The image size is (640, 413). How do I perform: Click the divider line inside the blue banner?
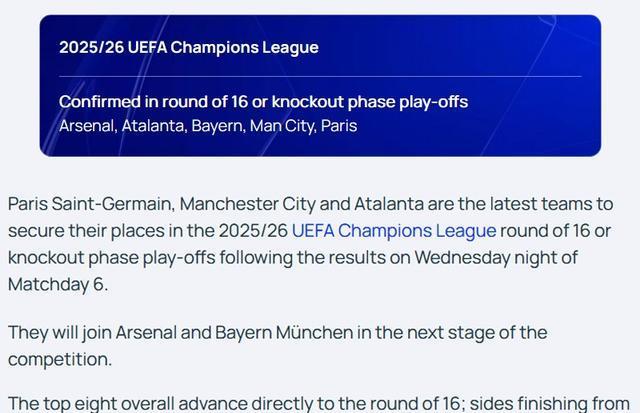320,76
